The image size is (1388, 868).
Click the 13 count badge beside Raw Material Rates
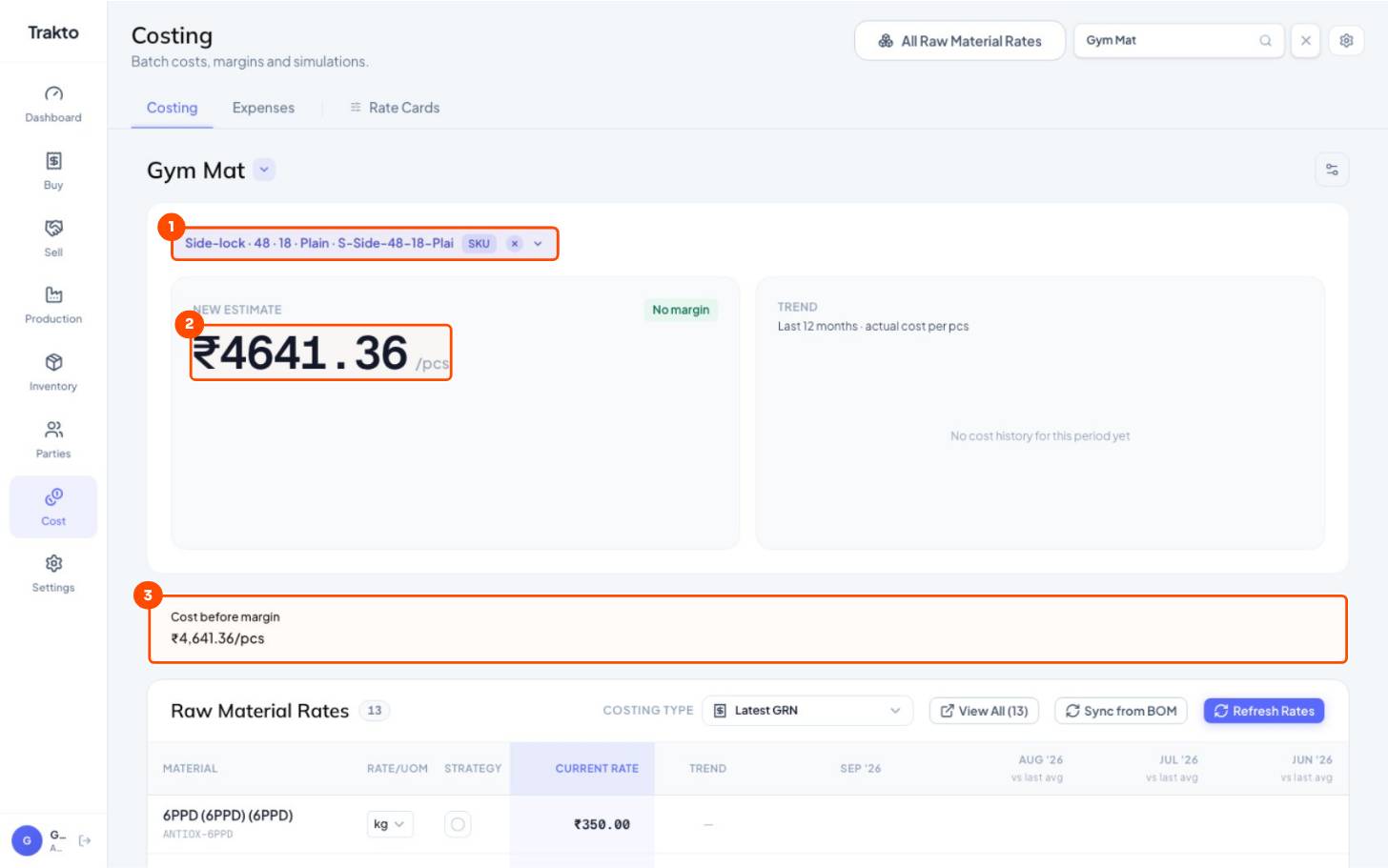click(x=375, y=711)
